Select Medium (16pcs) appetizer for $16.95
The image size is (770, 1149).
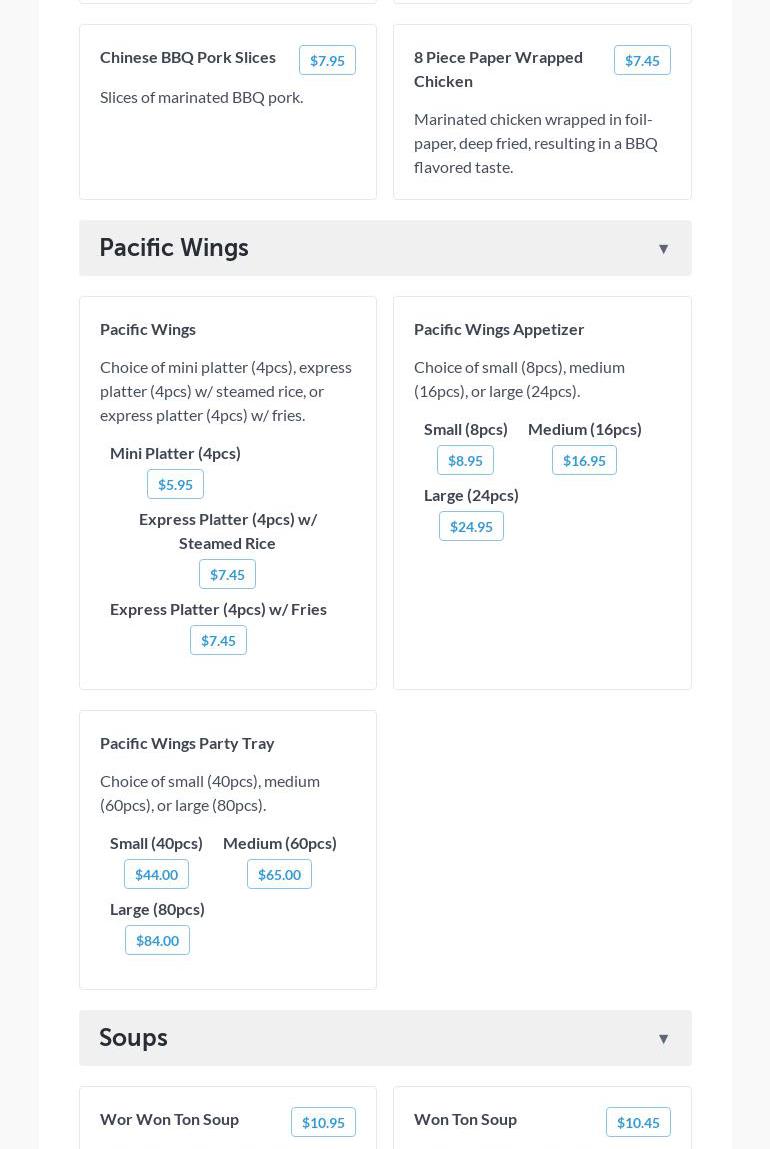pyautogui.click(x=584, y=461)
